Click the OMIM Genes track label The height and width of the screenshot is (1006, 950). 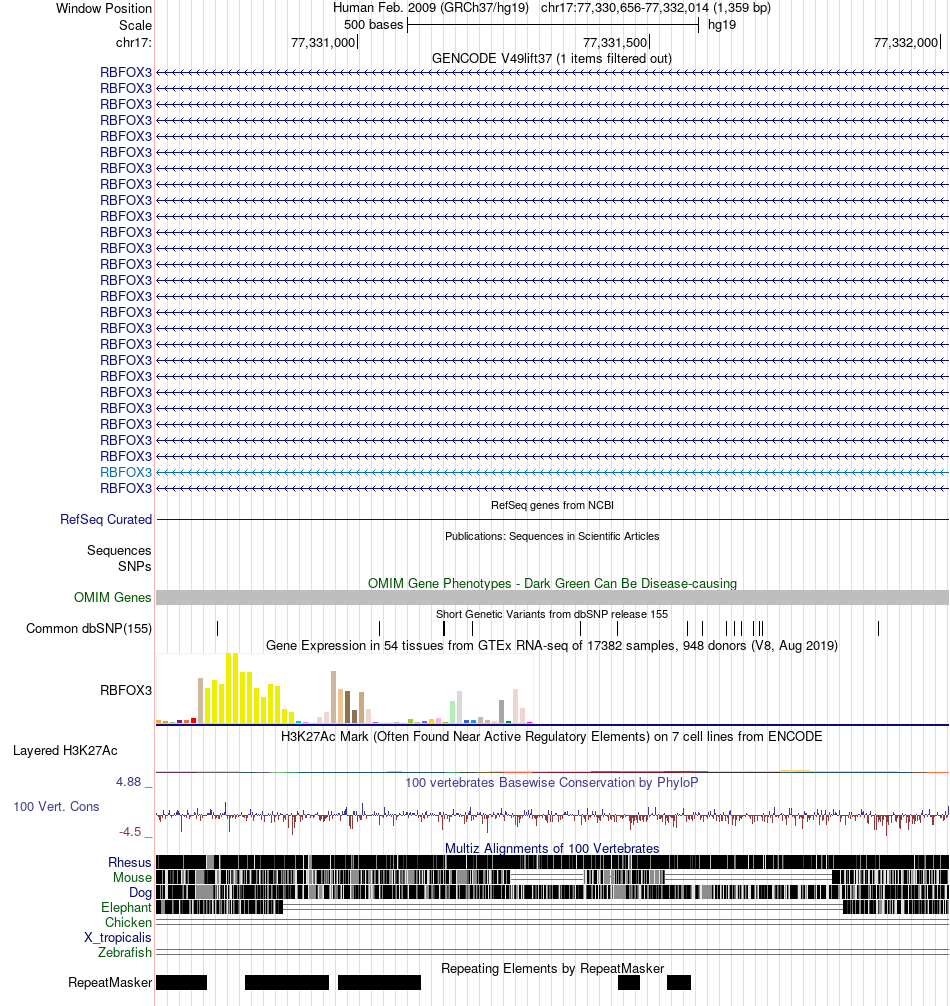click(112, 597)
